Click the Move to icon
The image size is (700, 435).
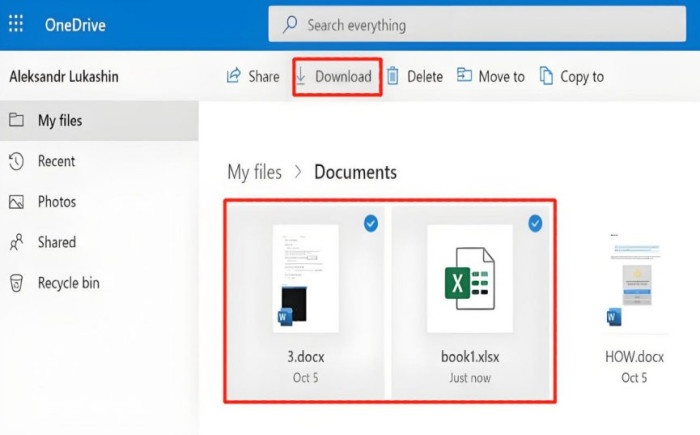tap(464, 76)
